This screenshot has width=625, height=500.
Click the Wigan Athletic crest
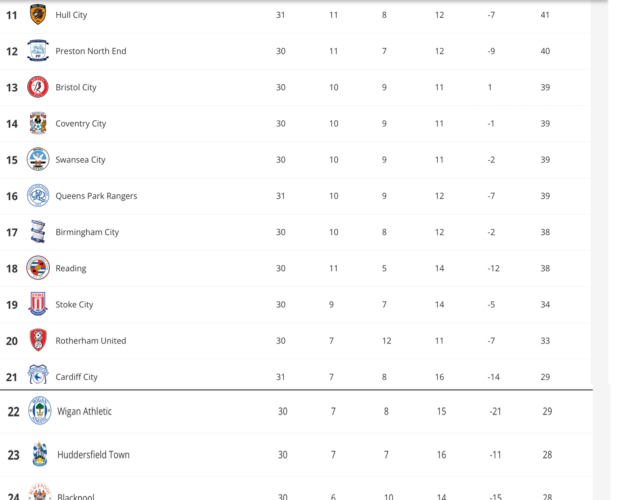tap(39, 411)
